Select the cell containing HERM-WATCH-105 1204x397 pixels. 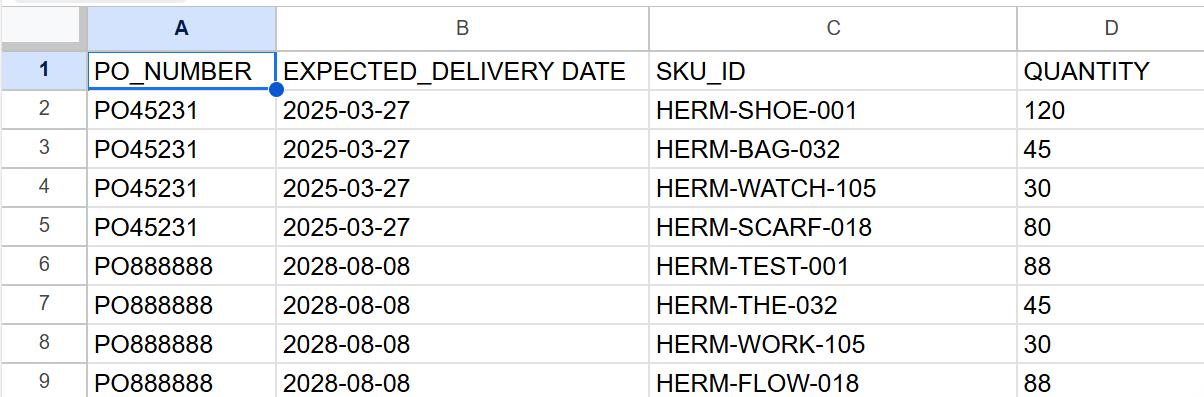832,188
